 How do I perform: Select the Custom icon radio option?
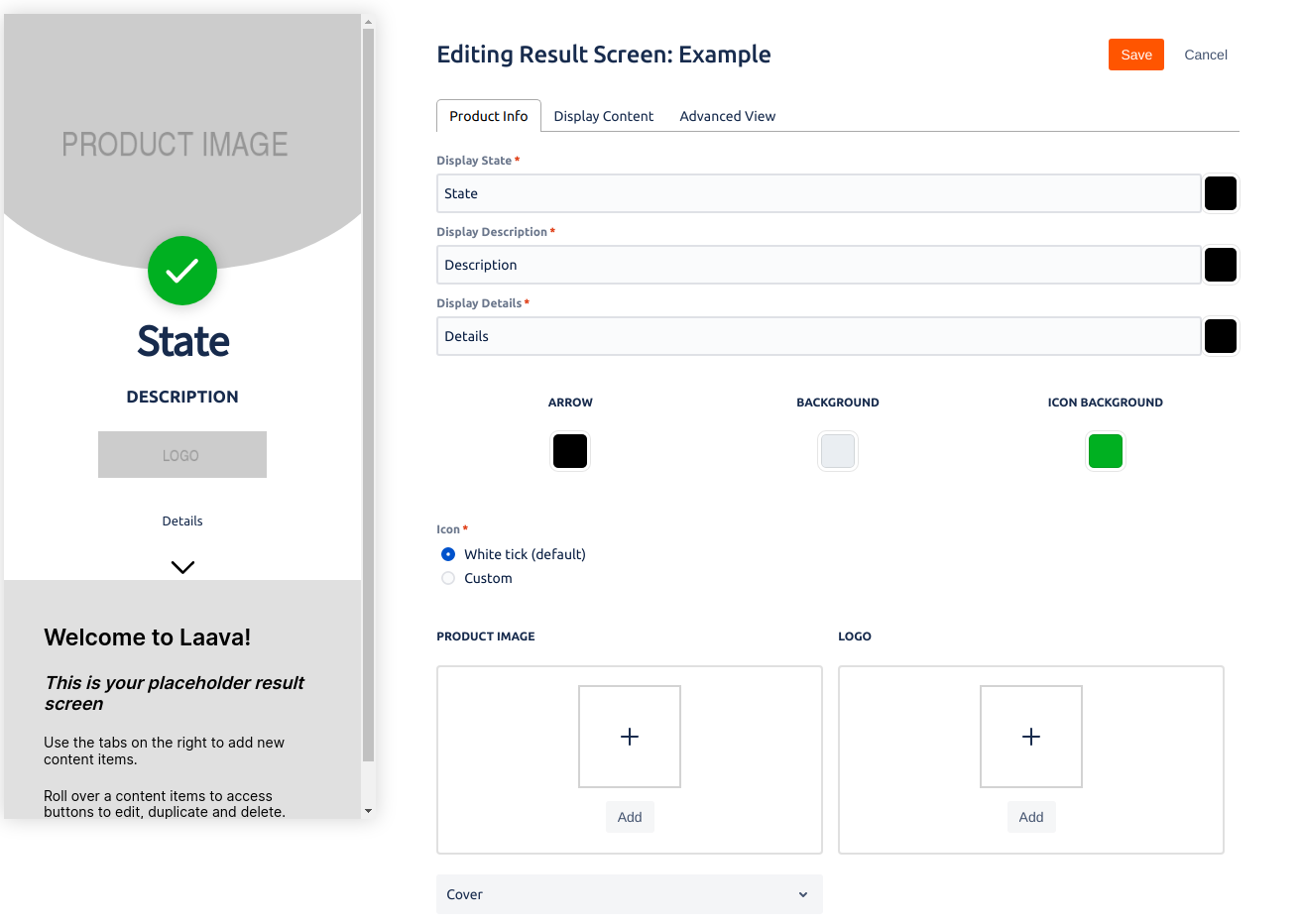click(x=448, y=578)
